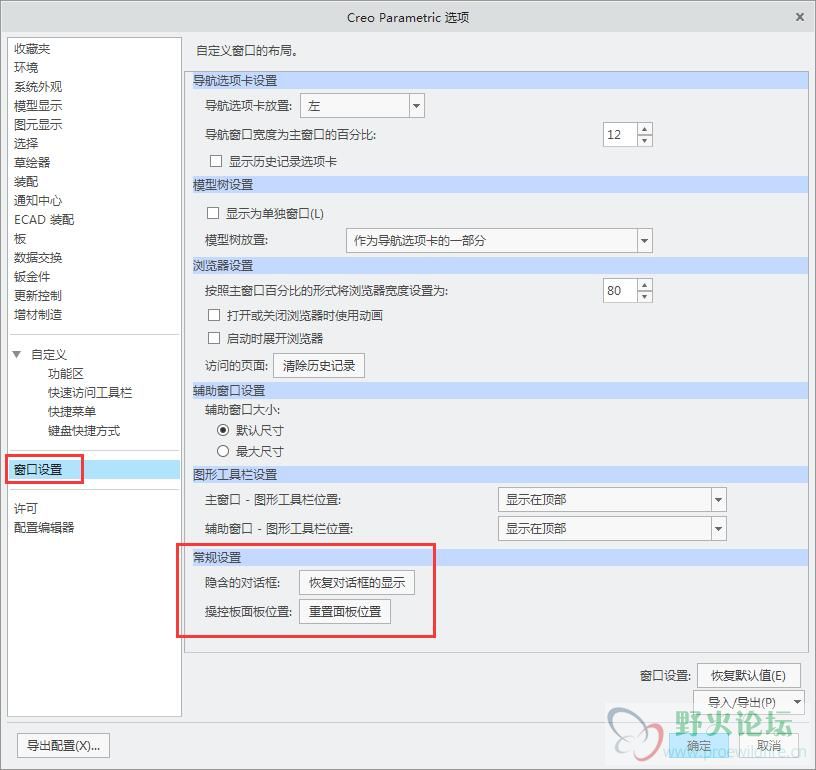This screenshot has width=816, height=770.
Task: Enable 启动时展开浏览器 checkbox
Action: coord(214,339)
